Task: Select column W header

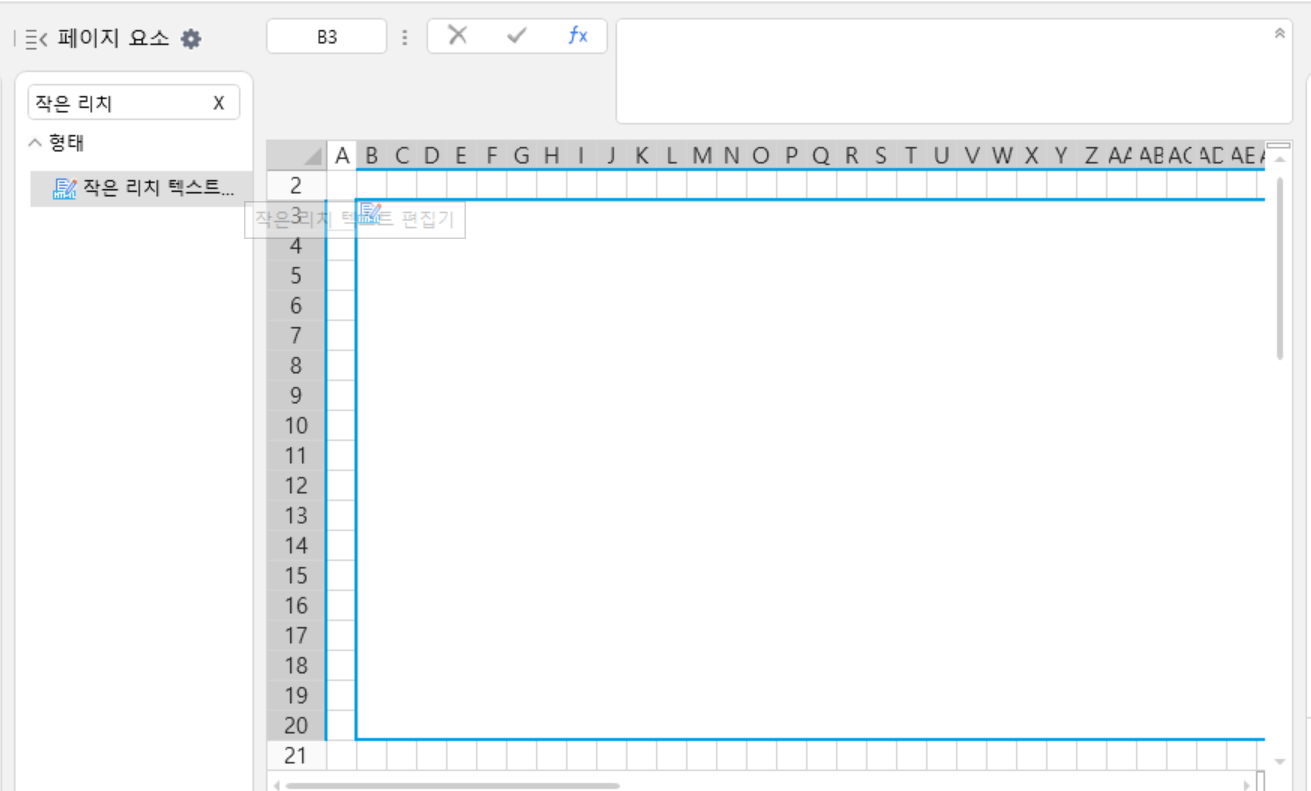Action: (x=1001, y=155)
